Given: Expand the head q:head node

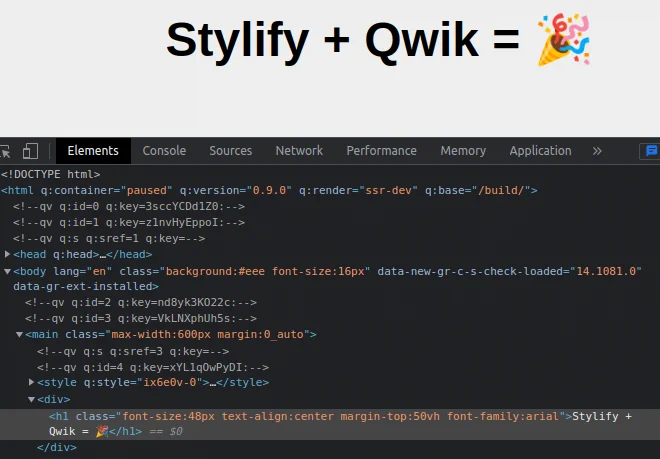Looking at the screenshot, I should [7, 254].
